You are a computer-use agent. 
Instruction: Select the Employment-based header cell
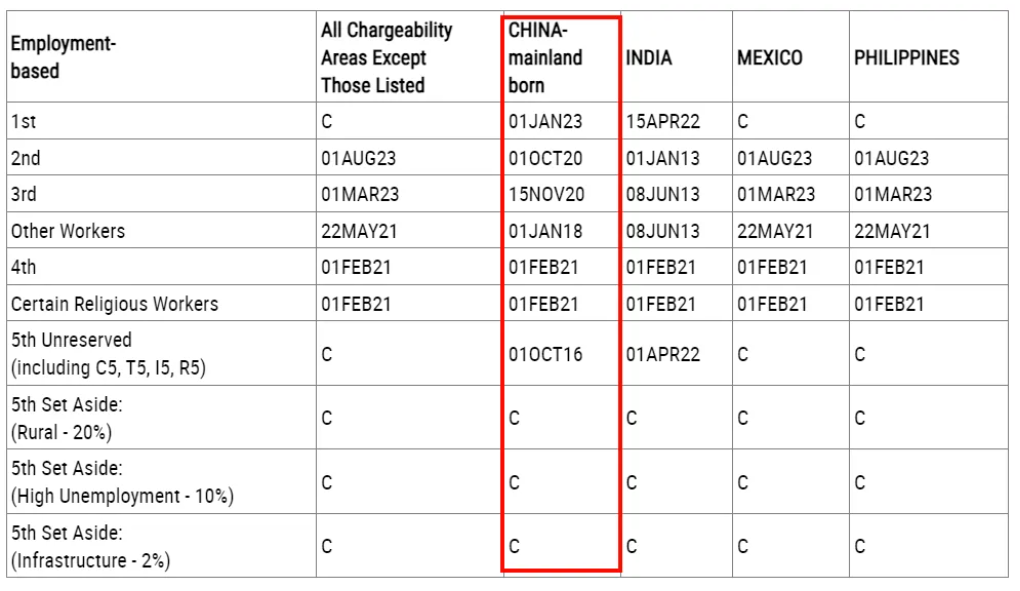click(x=63, y=57)
